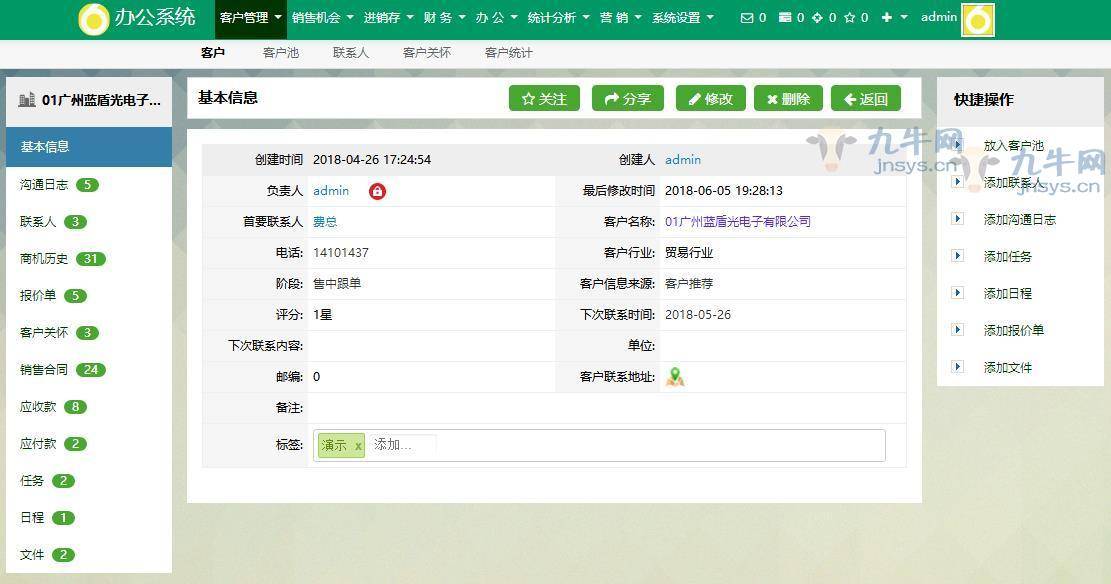Click the red lock icon next to 负责人 admin
Image resolution: width=1111 pixels, height=584 pixels.
[375, 190]
